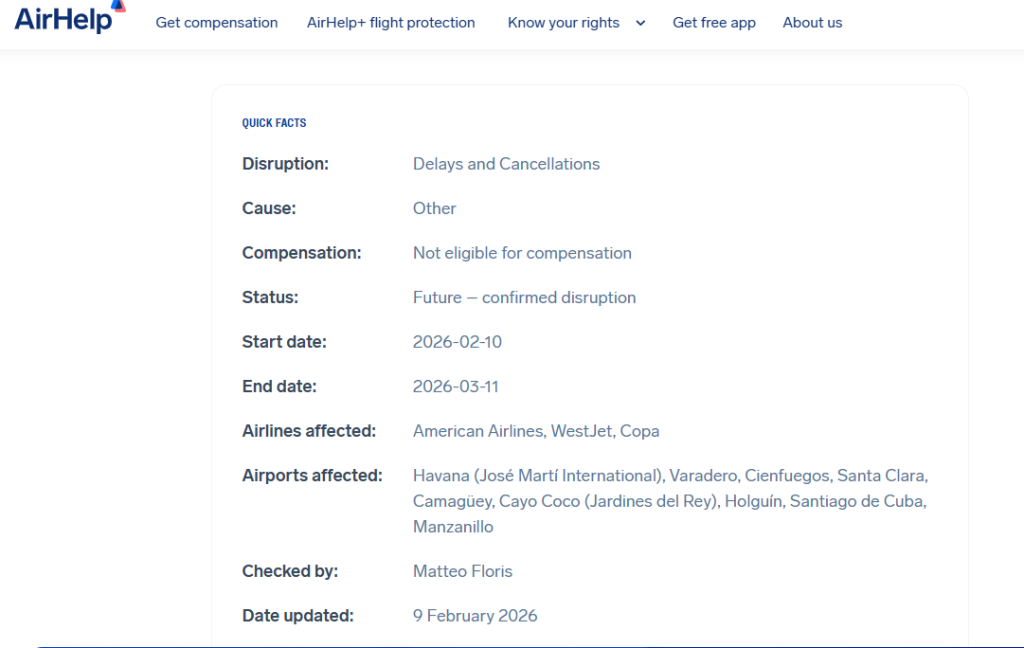Click the Future — confirmed disruption status link
The height and width of the screenshot is (648, 1024).
524,297
